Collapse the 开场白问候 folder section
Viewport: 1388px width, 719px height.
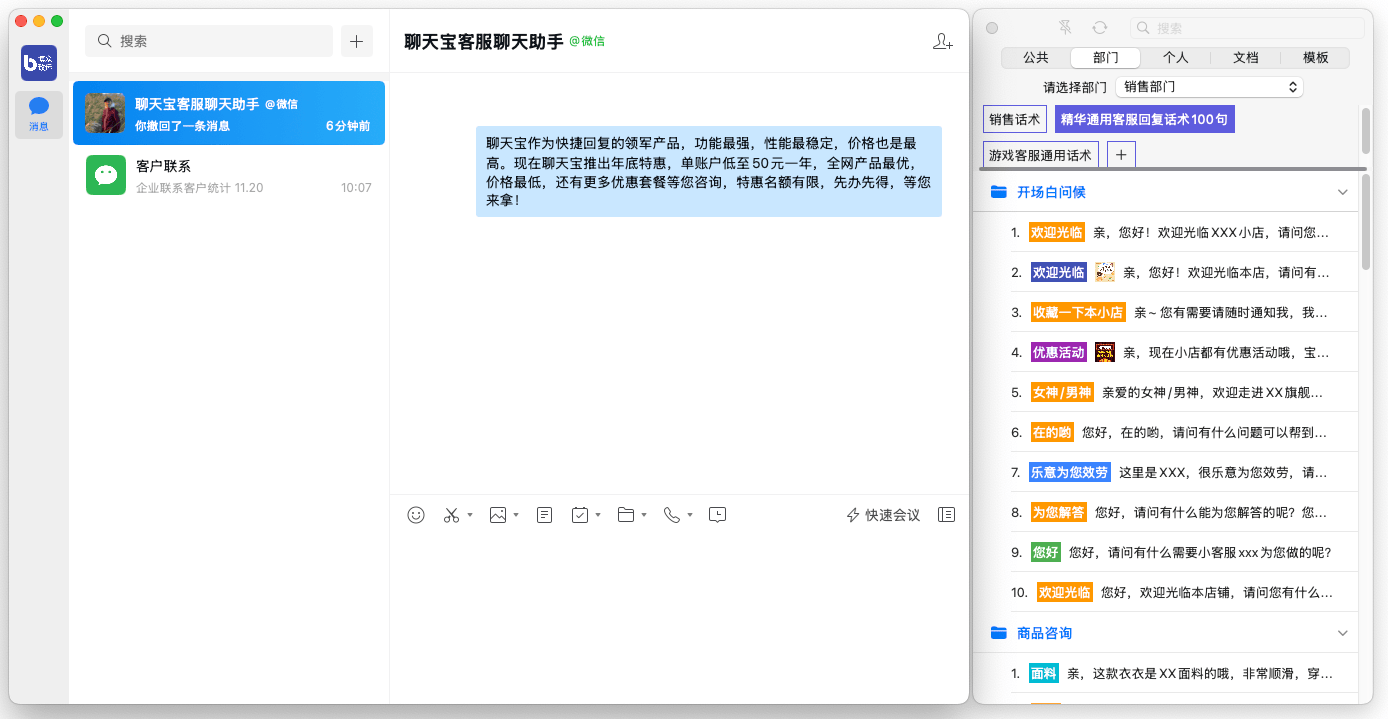click(1342, 192)
